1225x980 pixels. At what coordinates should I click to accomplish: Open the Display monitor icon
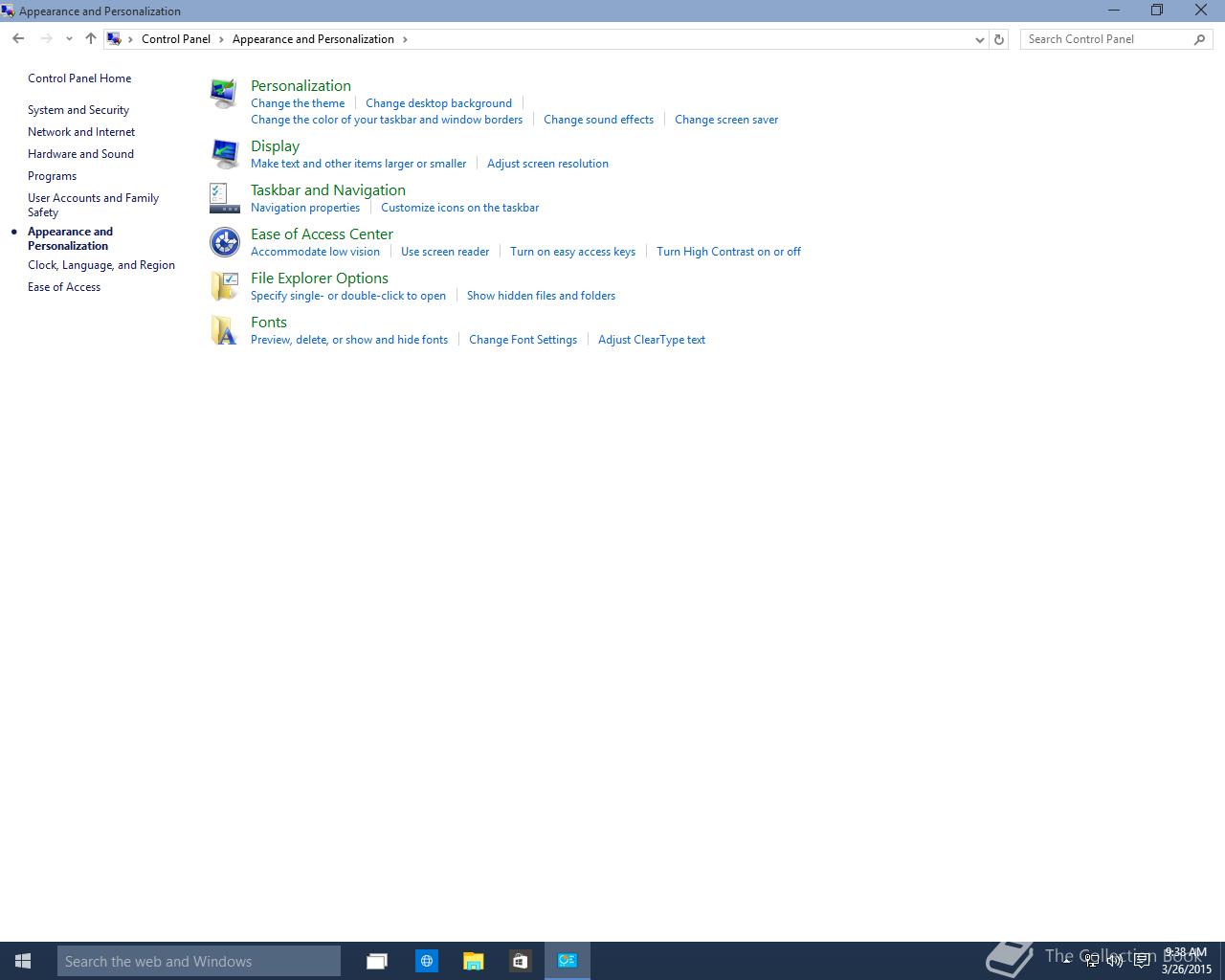click(224, 154)
